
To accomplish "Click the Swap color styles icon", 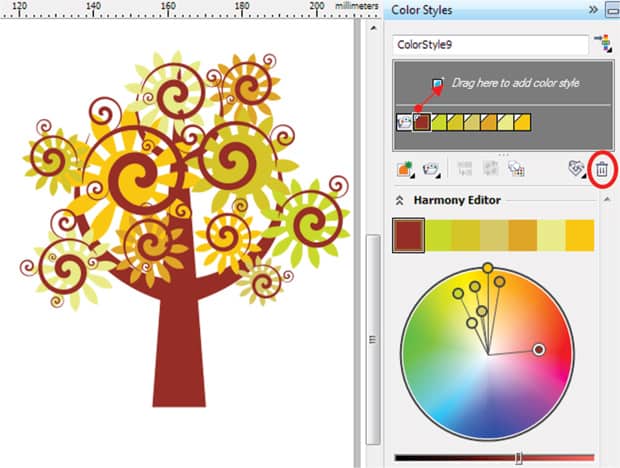I will 491,170.
